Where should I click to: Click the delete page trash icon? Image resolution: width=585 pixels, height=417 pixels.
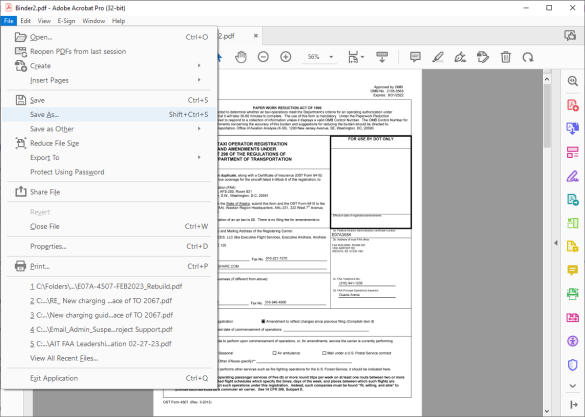tap(506, 57)
